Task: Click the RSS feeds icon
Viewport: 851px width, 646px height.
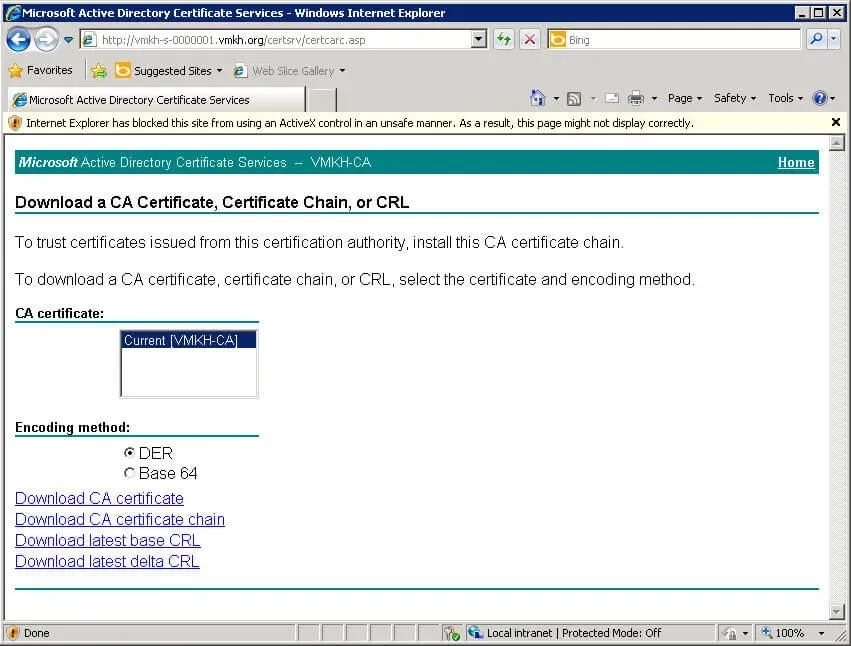Action: coord(574,98)
